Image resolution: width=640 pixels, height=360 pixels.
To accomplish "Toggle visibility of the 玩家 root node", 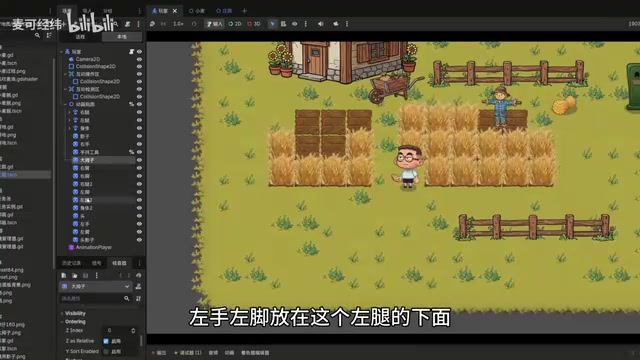I will pos(139,52).
